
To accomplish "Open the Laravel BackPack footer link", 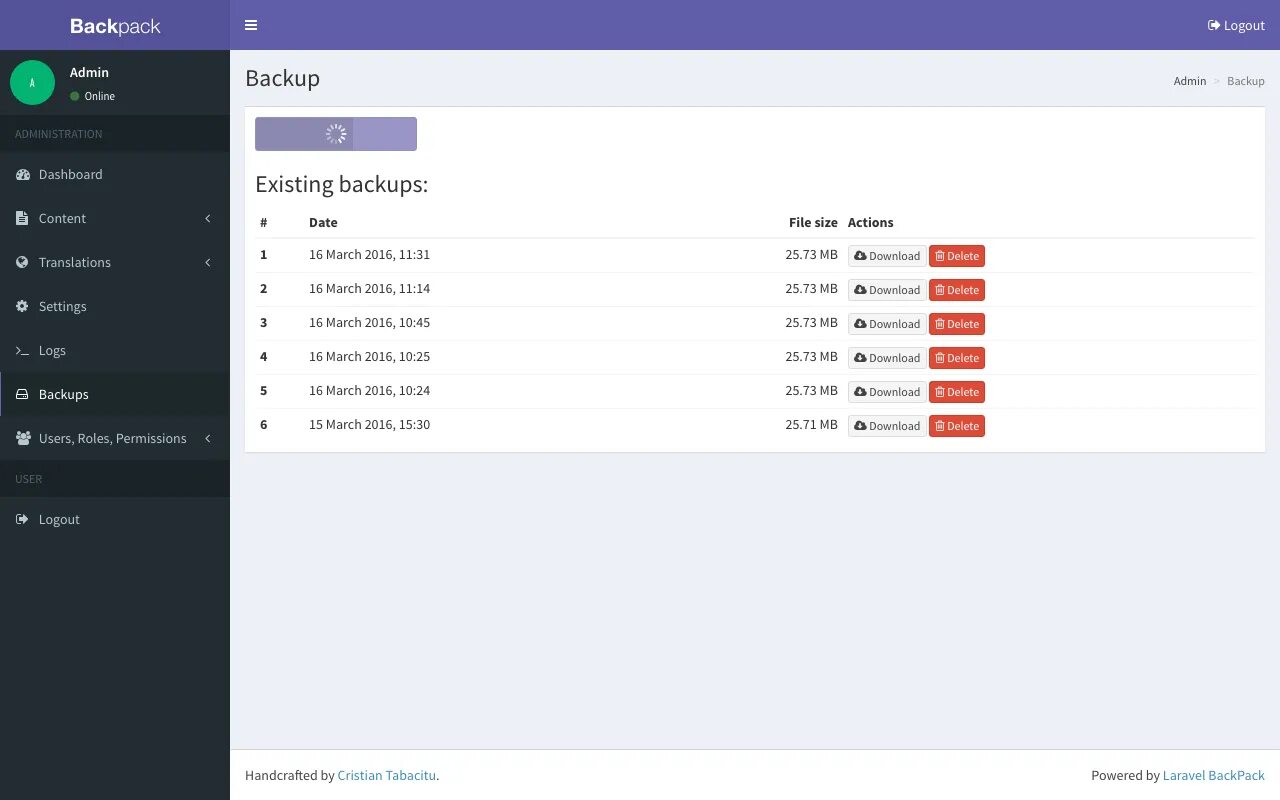I will coord(1213,775).
